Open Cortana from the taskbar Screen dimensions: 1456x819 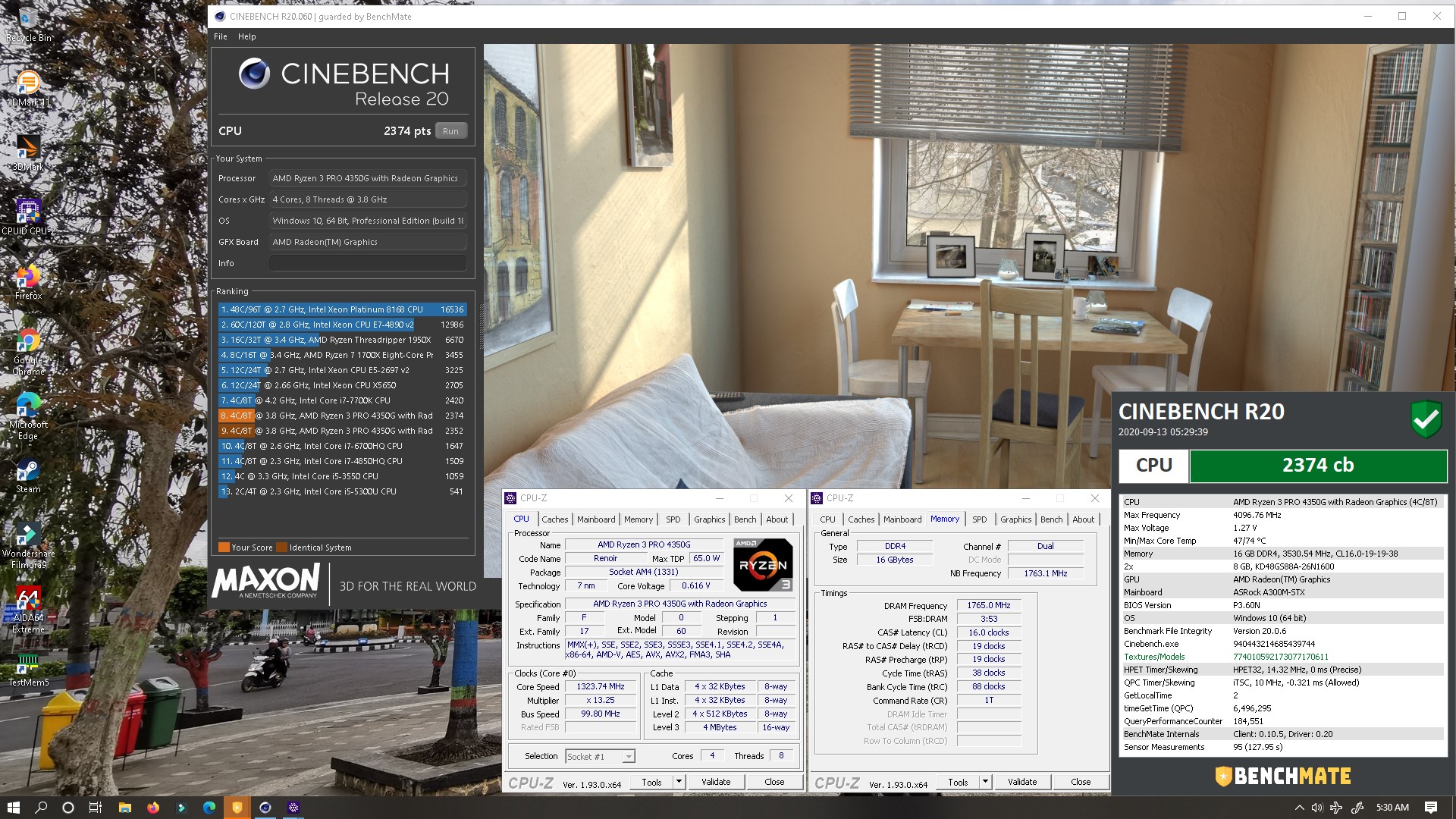pos(68,808)
